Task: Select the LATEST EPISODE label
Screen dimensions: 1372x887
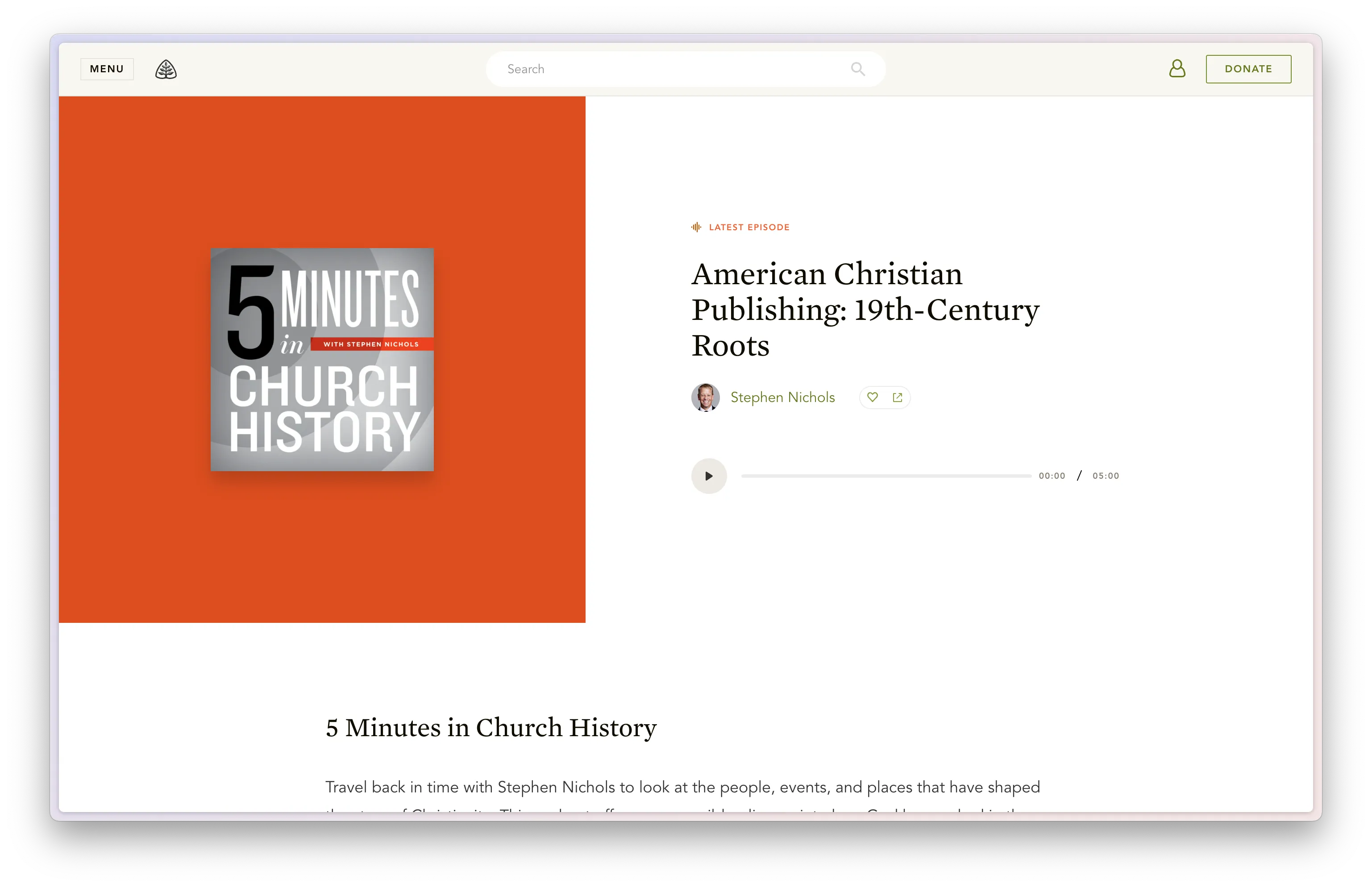Action: [749, 228]
